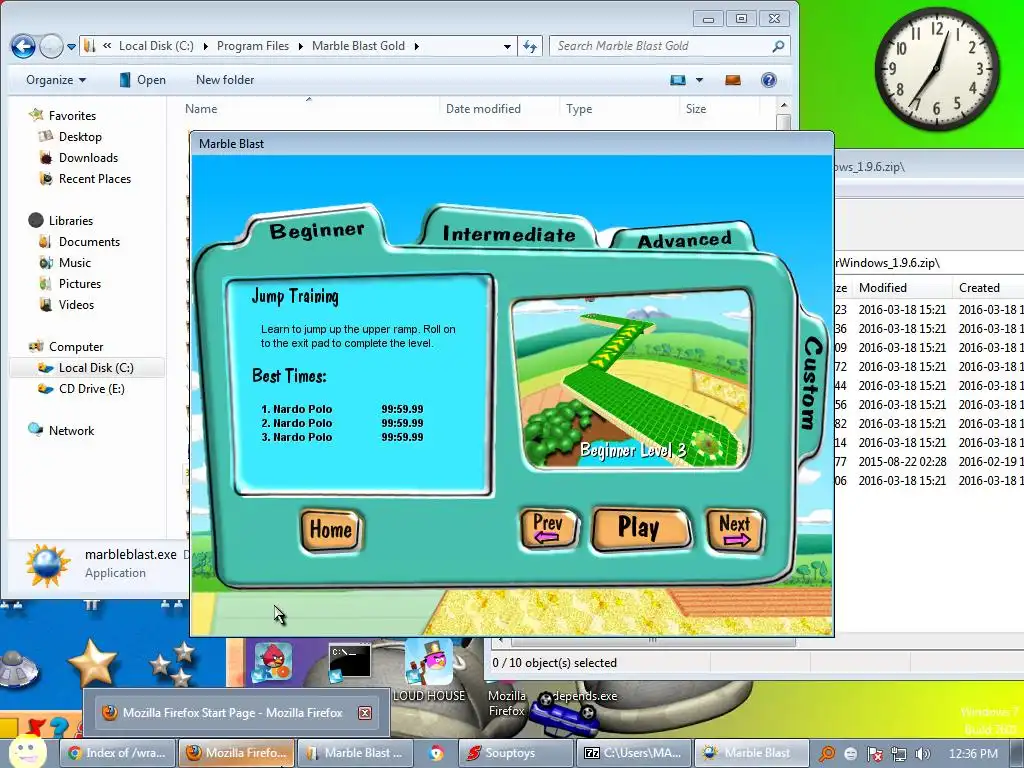Toggle the preview pane icon
The height and width of the screenshot is (768, 1024).
tap(733, 80)
